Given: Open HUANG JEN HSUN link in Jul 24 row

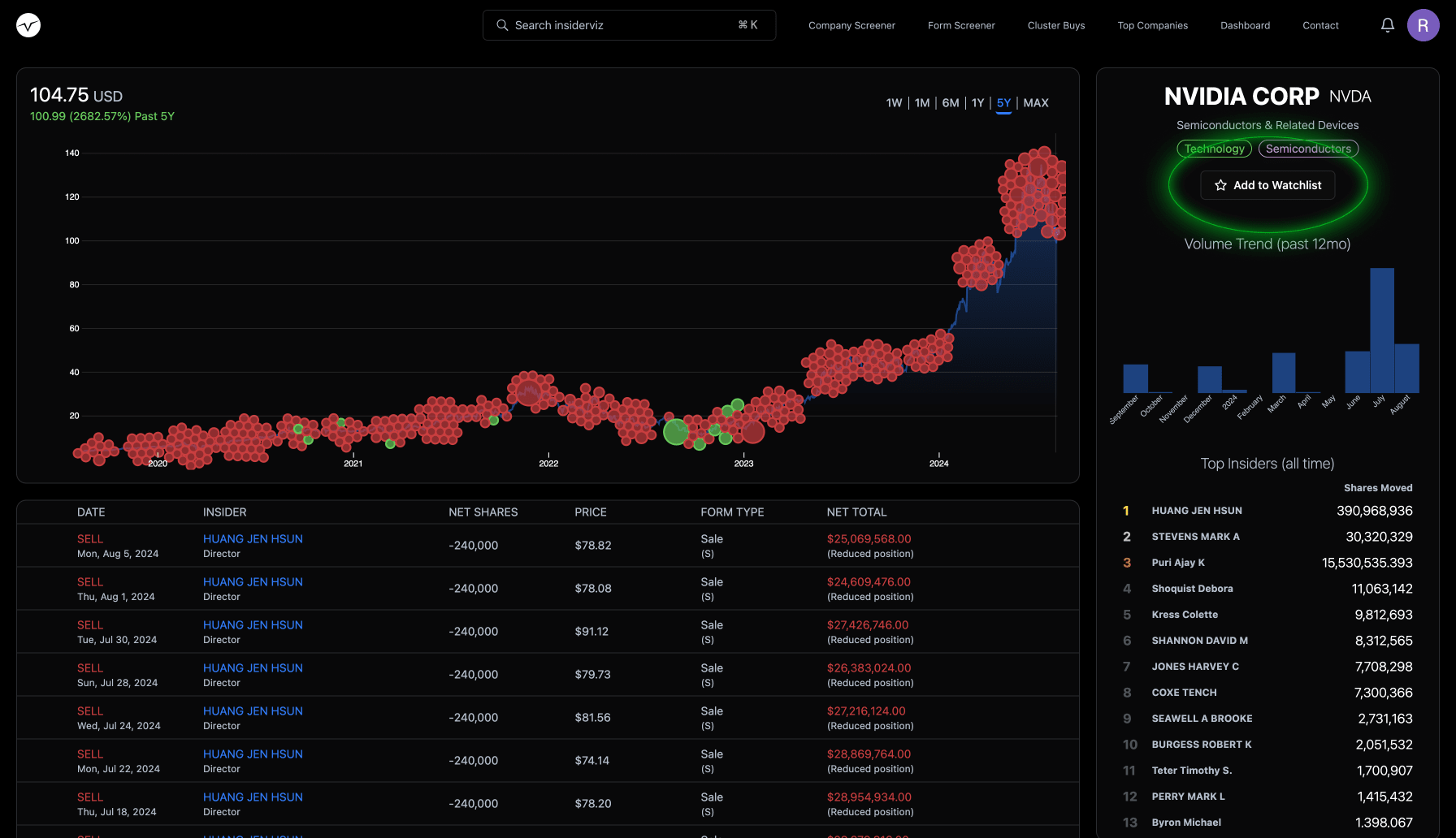Looking at the screenshot, I should point(253,711).
